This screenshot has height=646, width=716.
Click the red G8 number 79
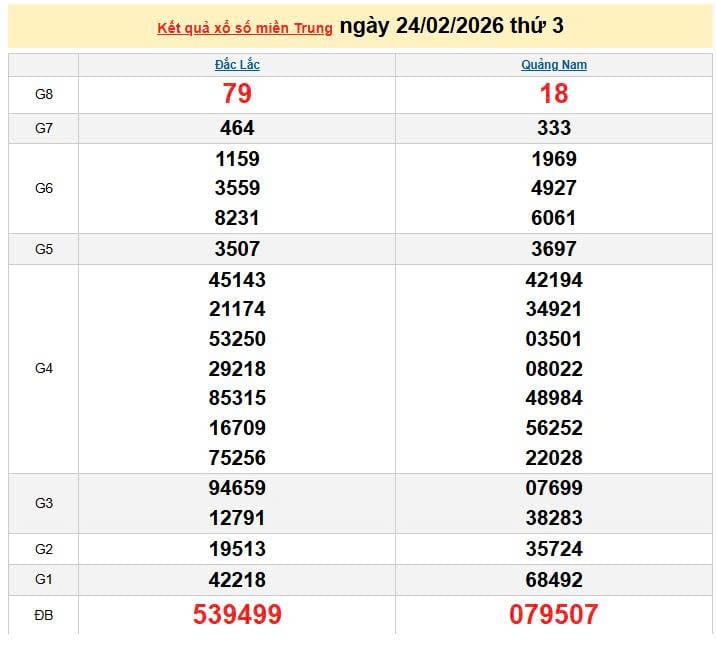[237, 94]
